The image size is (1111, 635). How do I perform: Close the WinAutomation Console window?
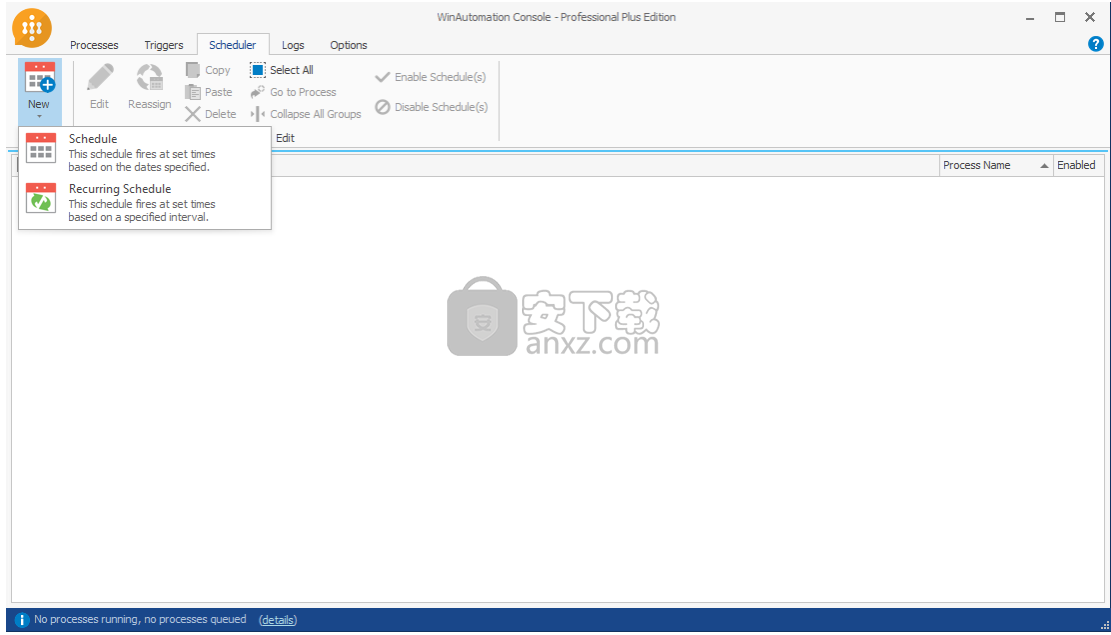pyautogui.click(x=1090, y=17)
